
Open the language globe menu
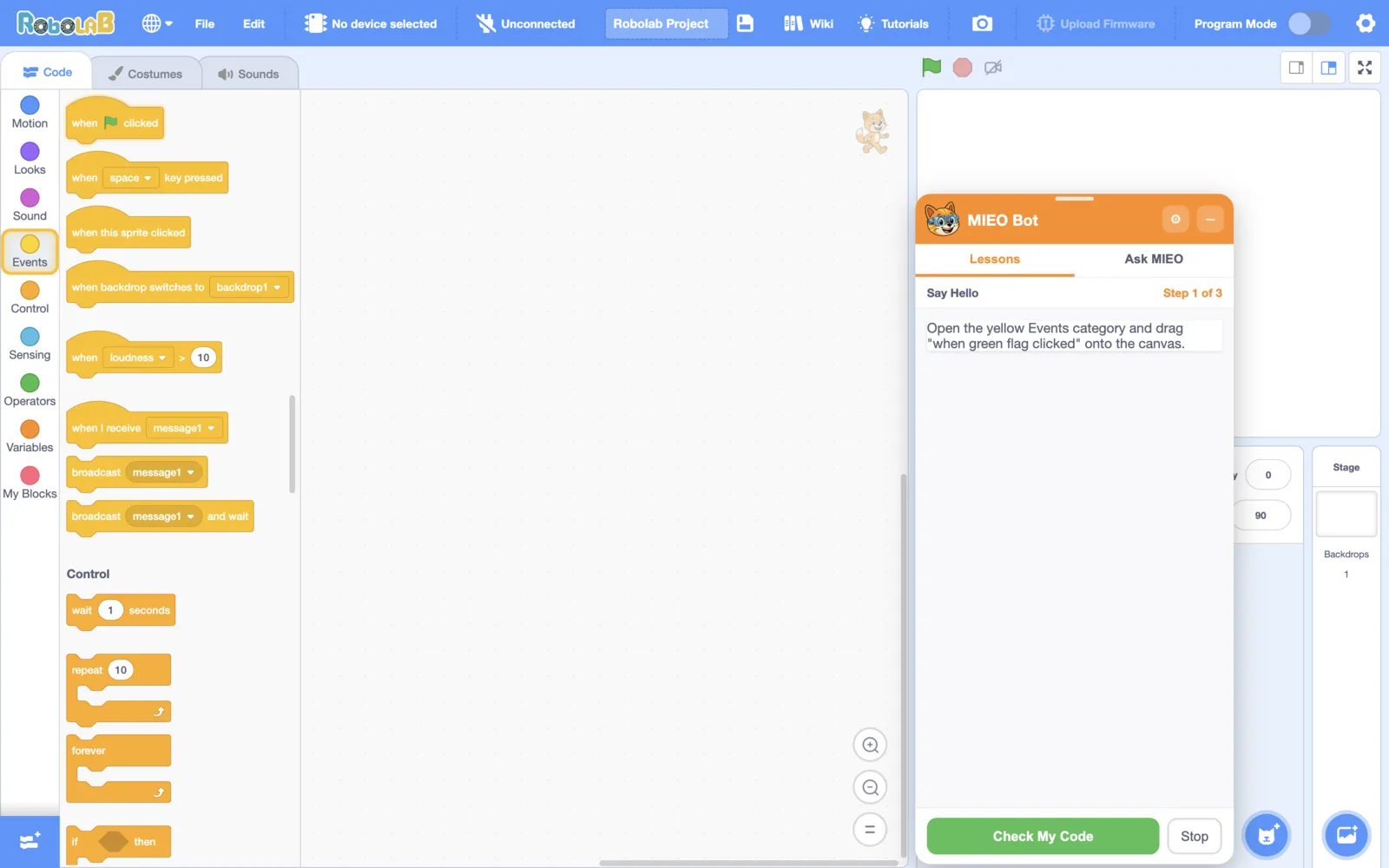[157, 23]
